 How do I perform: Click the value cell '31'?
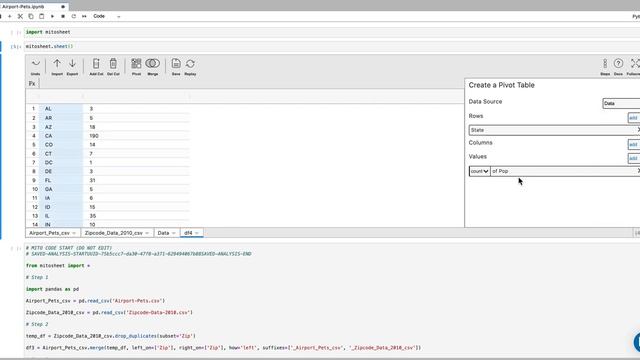click(x=136, y=180)
